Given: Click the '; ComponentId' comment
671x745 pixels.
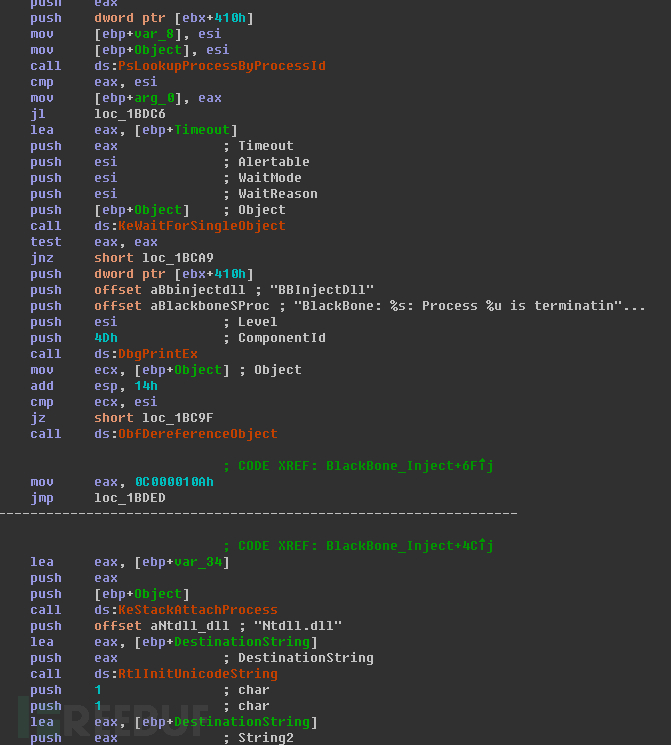Looking at the screenshot, I should point(274,338).
